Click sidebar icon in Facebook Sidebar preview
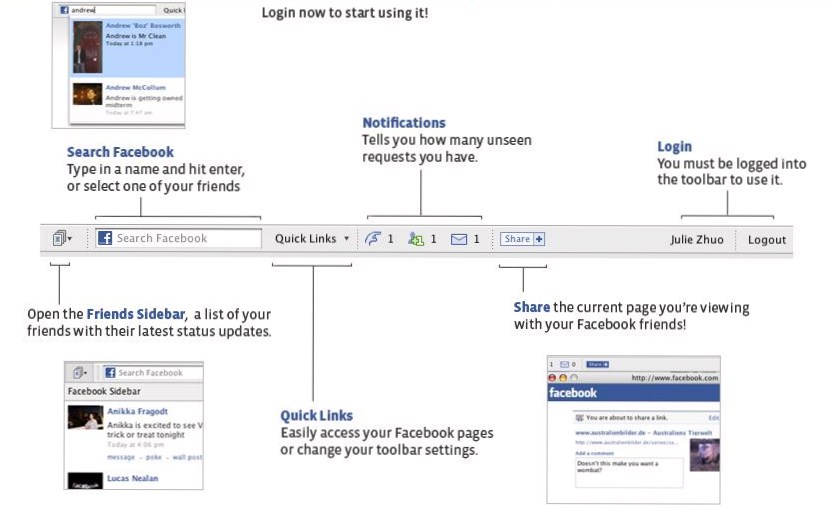830x511 pixels. pos(79,373)
